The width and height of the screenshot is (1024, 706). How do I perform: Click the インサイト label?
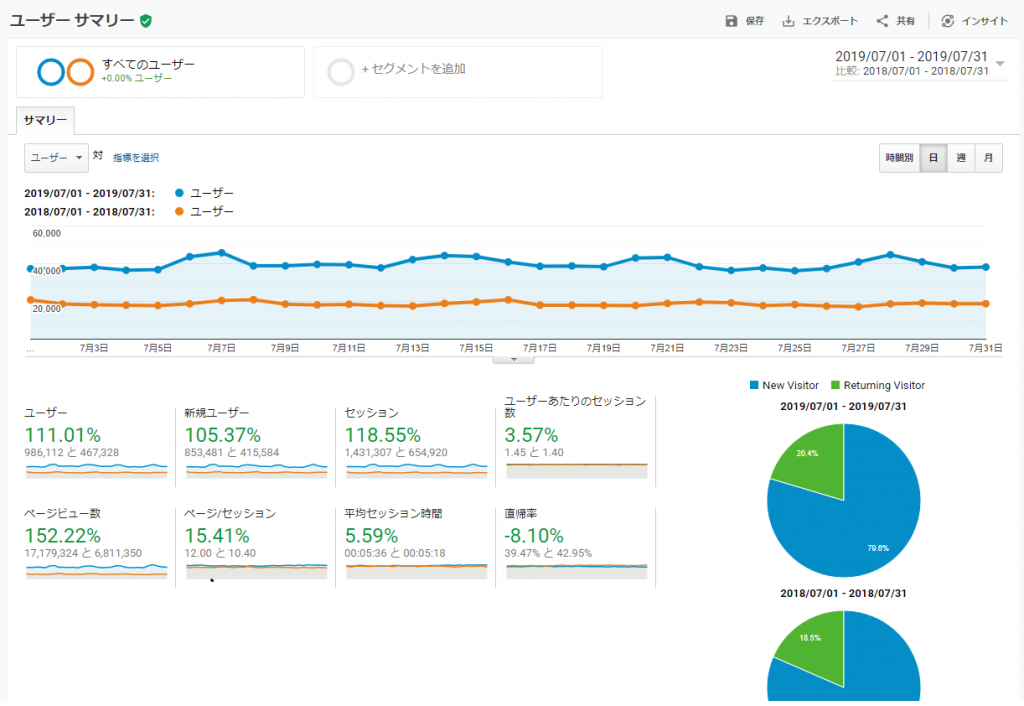[x=984, y=22]
